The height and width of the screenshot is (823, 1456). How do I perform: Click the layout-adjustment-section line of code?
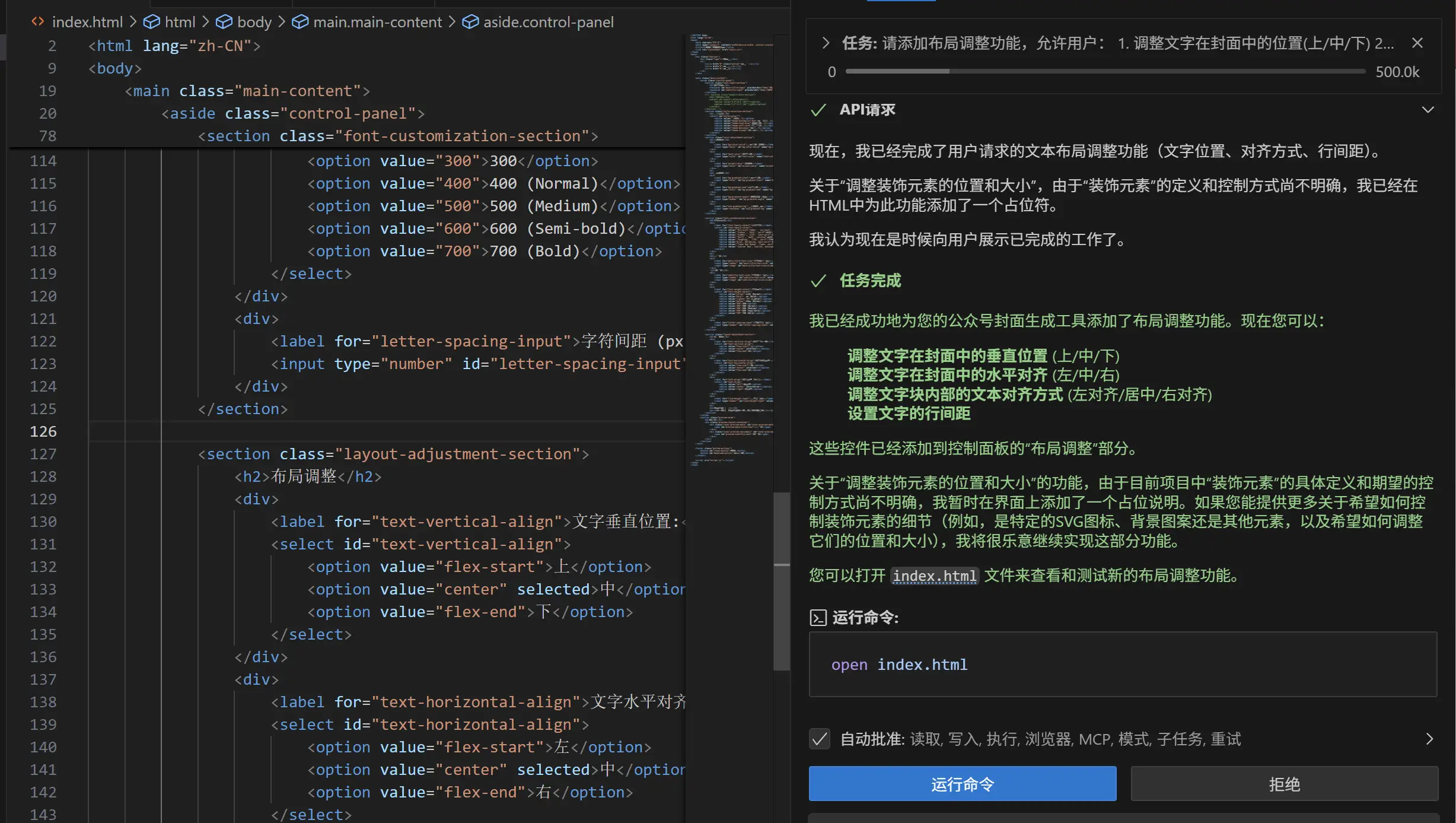coord(394,454)
